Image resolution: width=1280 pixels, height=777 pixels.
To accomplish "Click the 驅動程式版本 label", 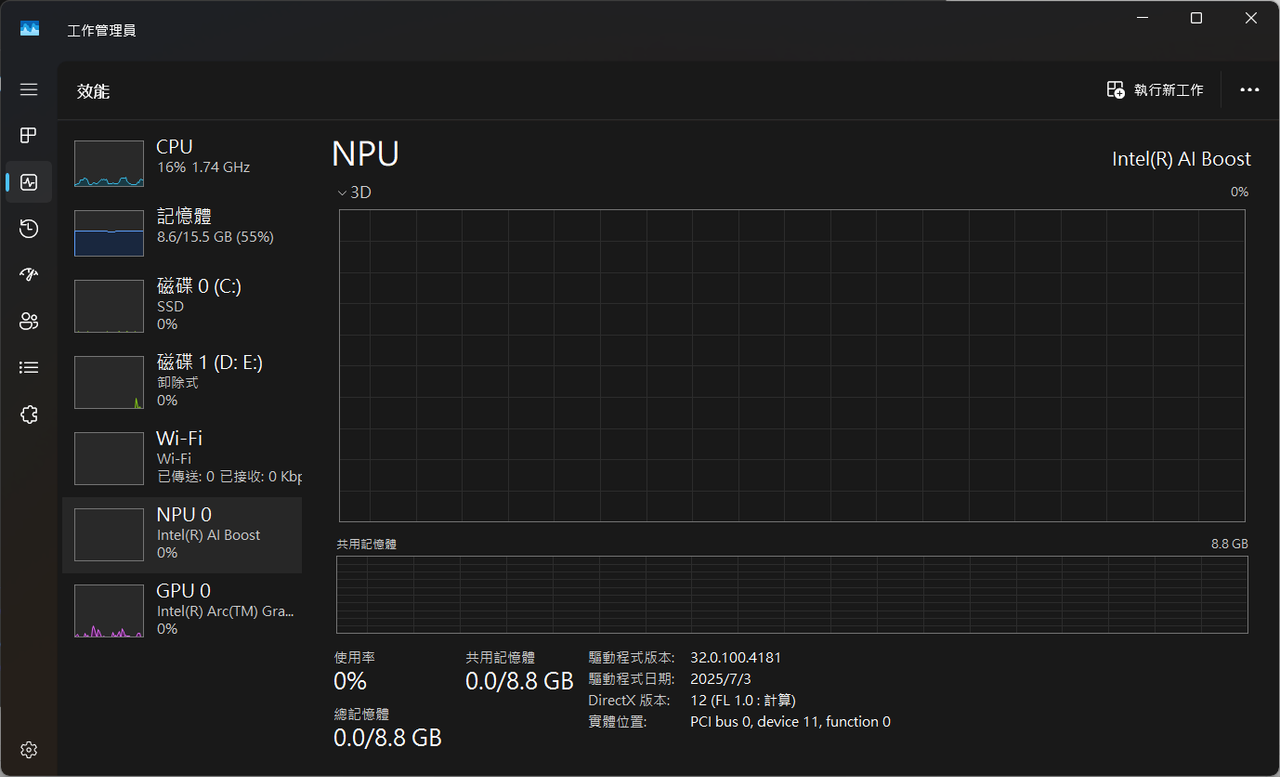I will point(632,658).
